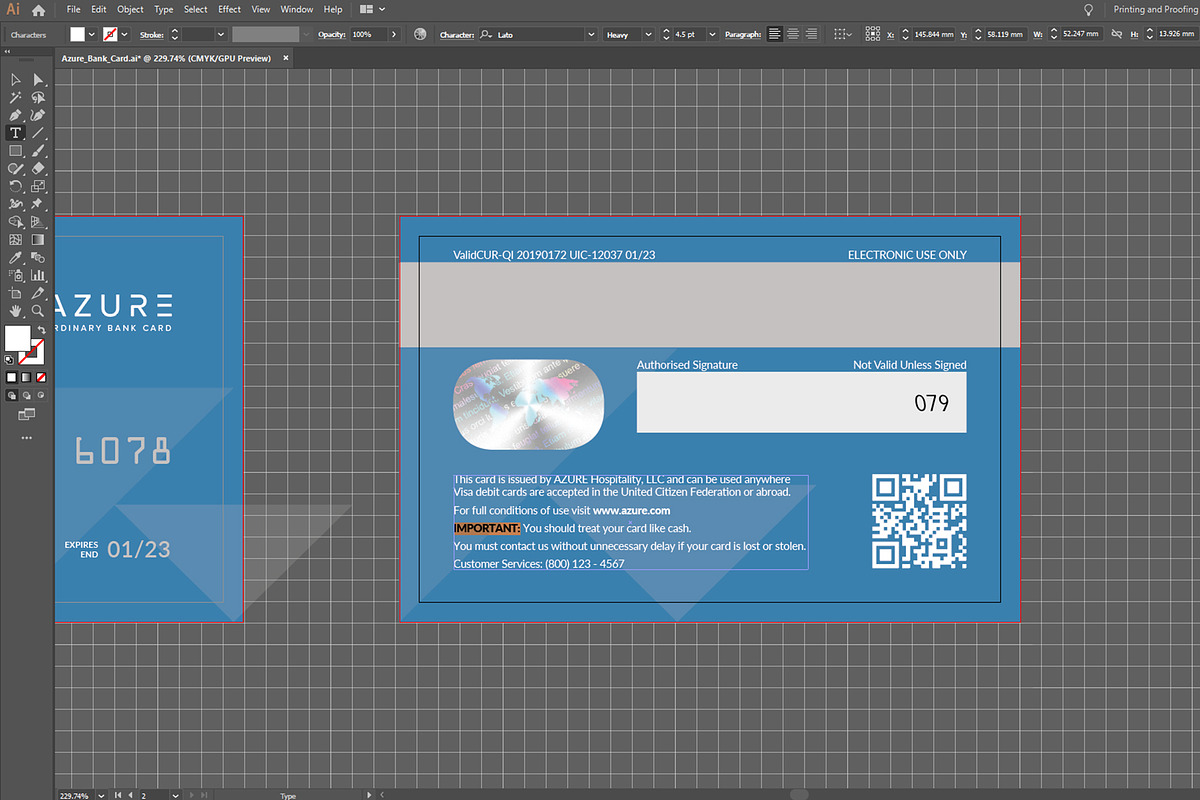Open the Heavy font style dropdown
The width and height of the screenshot is (1200, 800).
pyautogui.click(x=649, y=34)
